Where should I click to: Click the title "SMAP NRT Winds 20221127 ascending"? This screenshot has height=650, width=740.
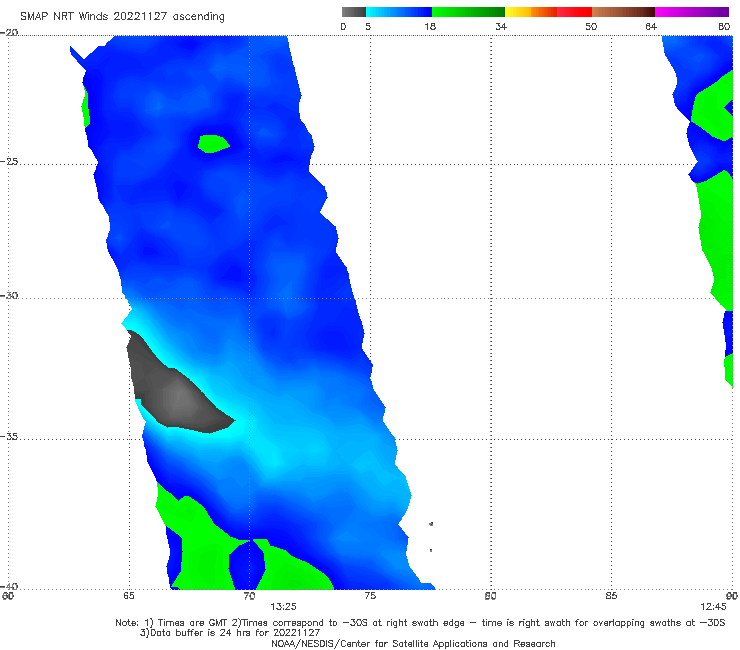pos(122,17)
